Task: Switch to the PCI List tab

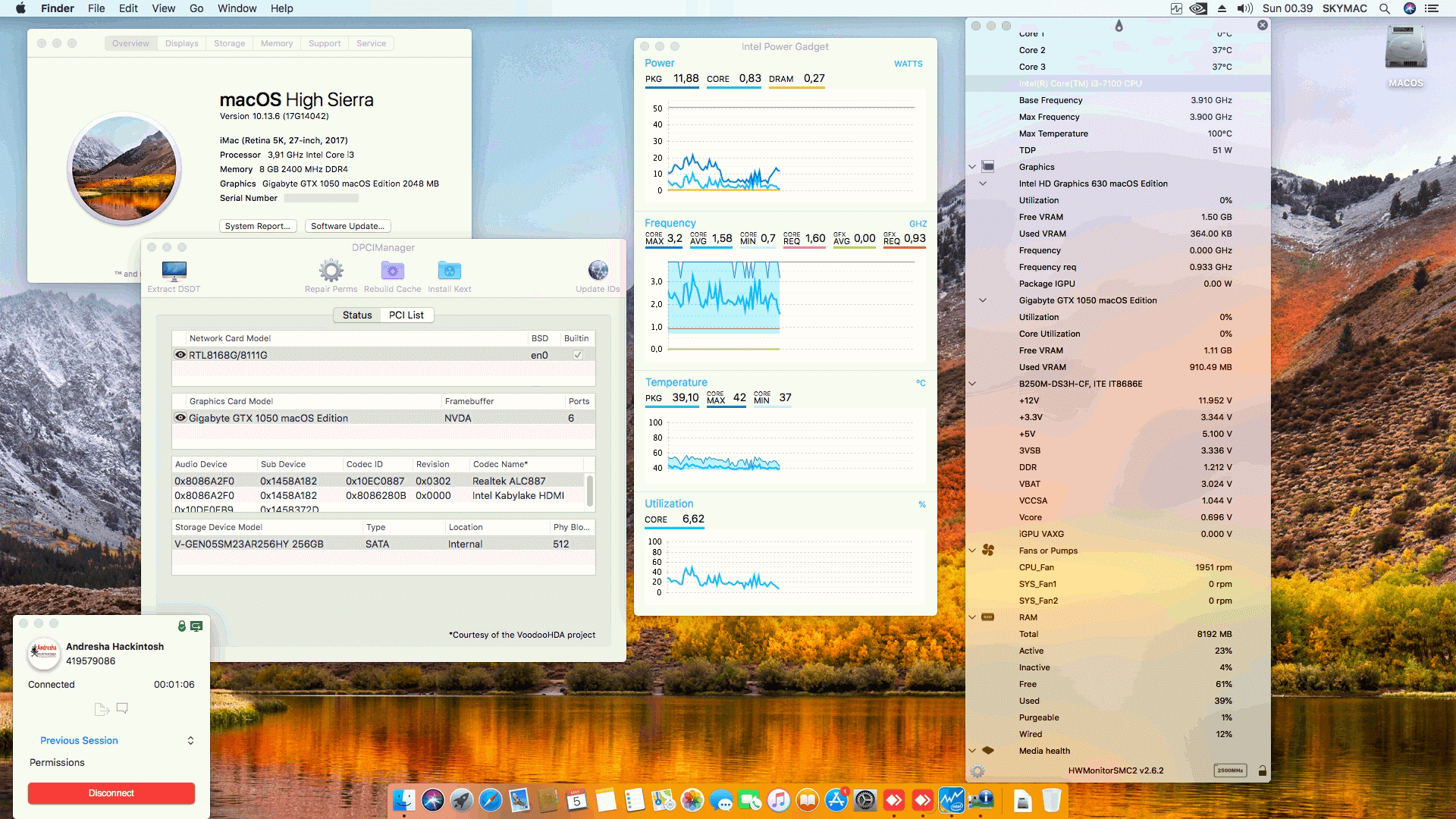Action: pos(406,315)
